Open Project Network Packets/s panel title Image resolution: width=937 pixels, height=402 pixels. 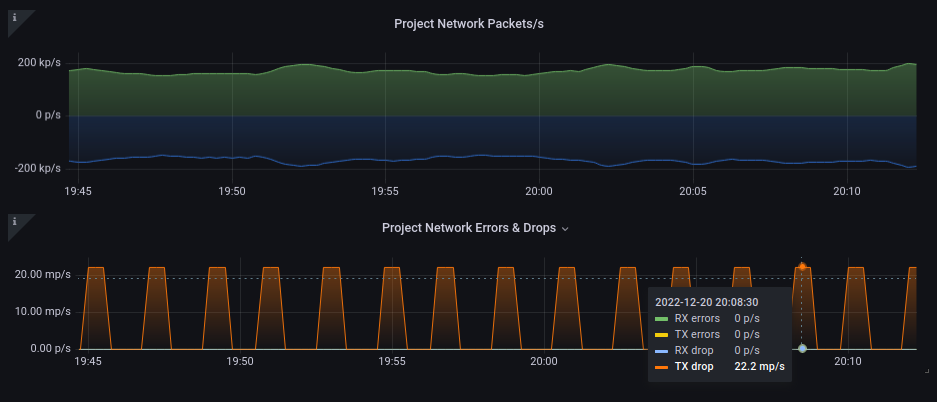[468, 24]
